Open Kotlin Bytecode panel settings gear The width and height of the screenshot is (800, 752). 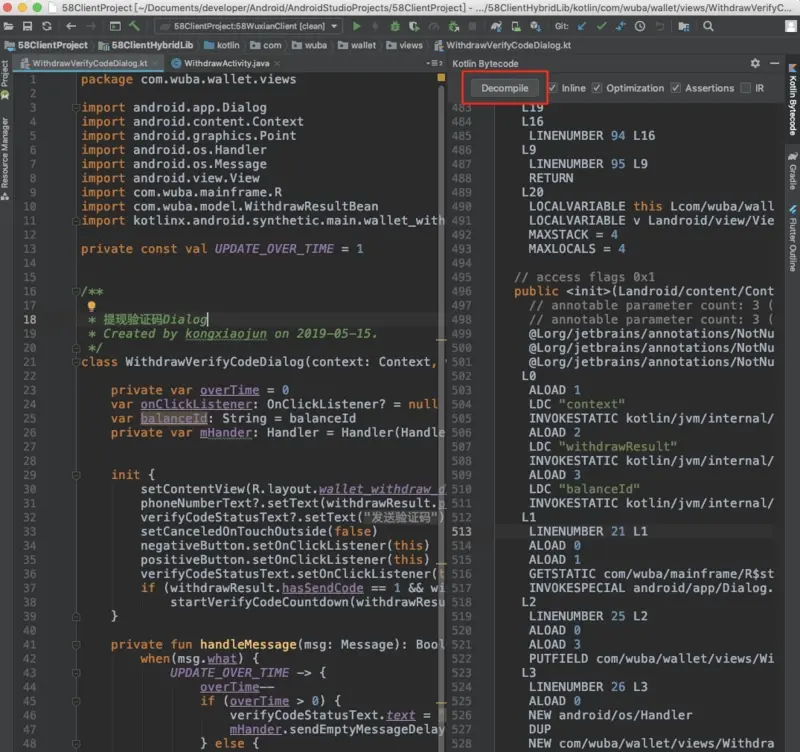coord(755,63)
